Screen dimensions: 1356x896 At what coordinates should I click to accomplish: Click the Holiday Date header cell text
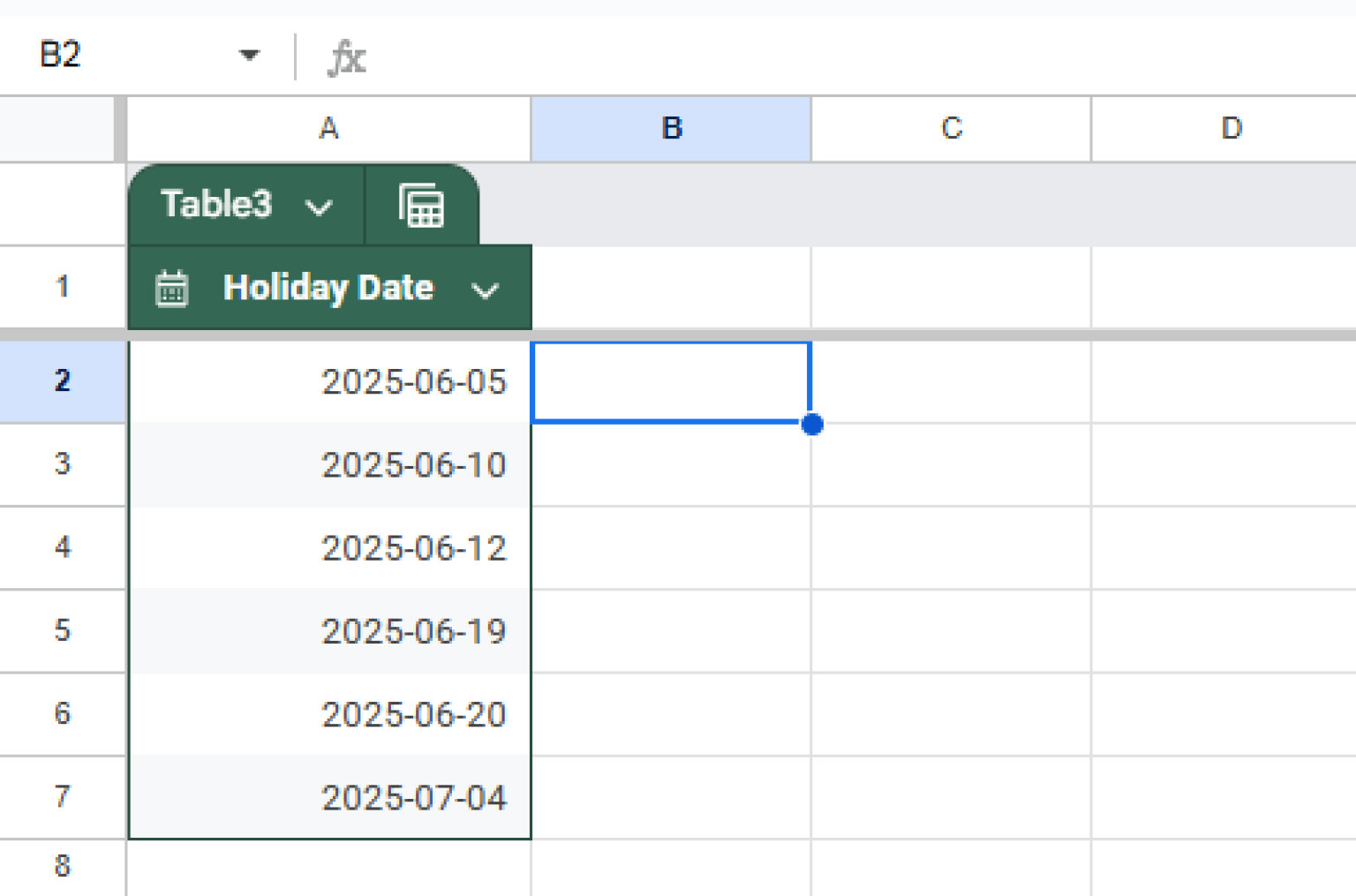[x=328, y=289]
